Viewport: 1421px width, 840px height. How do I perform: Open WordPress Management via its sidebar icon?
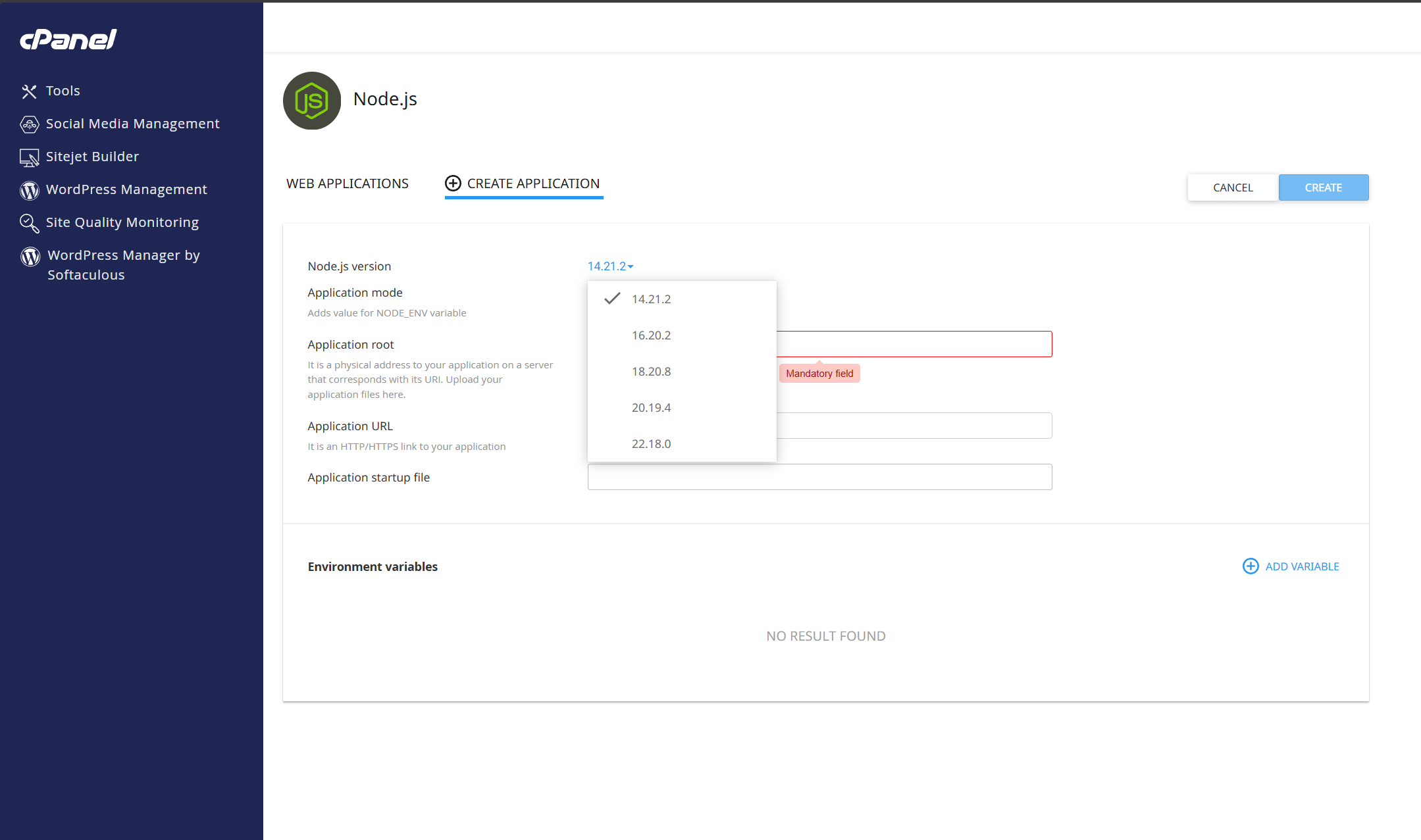tap(30, 190)
